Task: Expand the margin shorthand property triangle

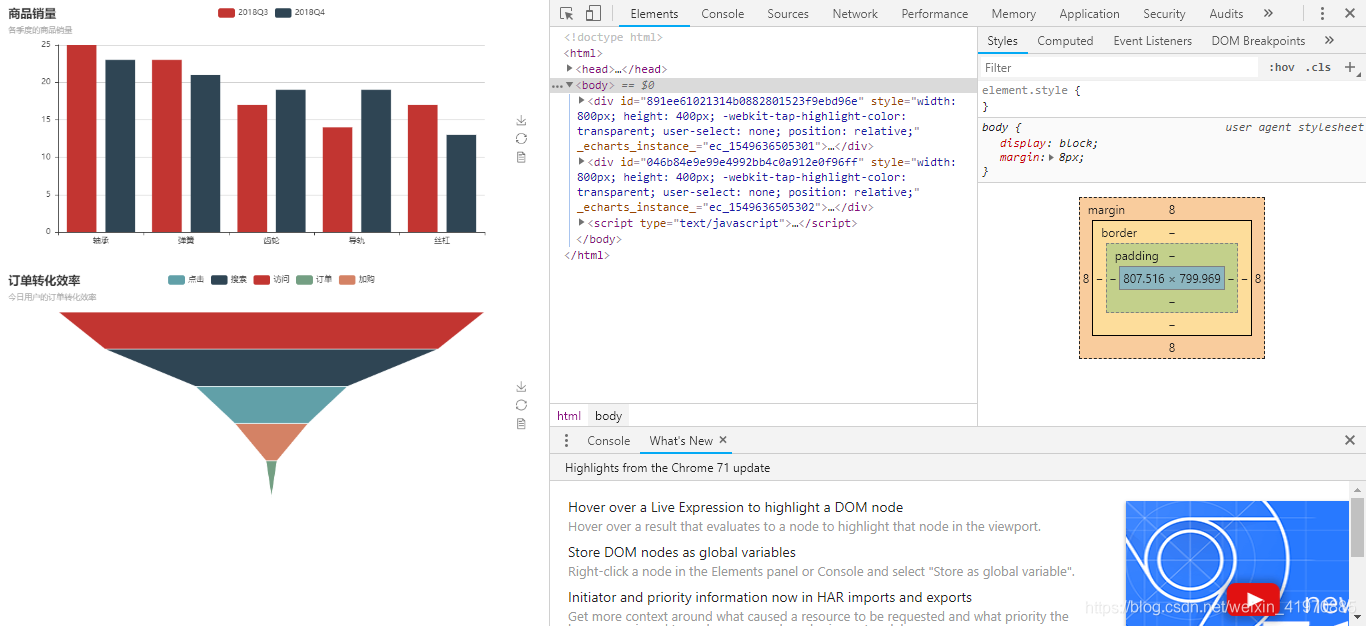Action: click(x=1051, y=157)
